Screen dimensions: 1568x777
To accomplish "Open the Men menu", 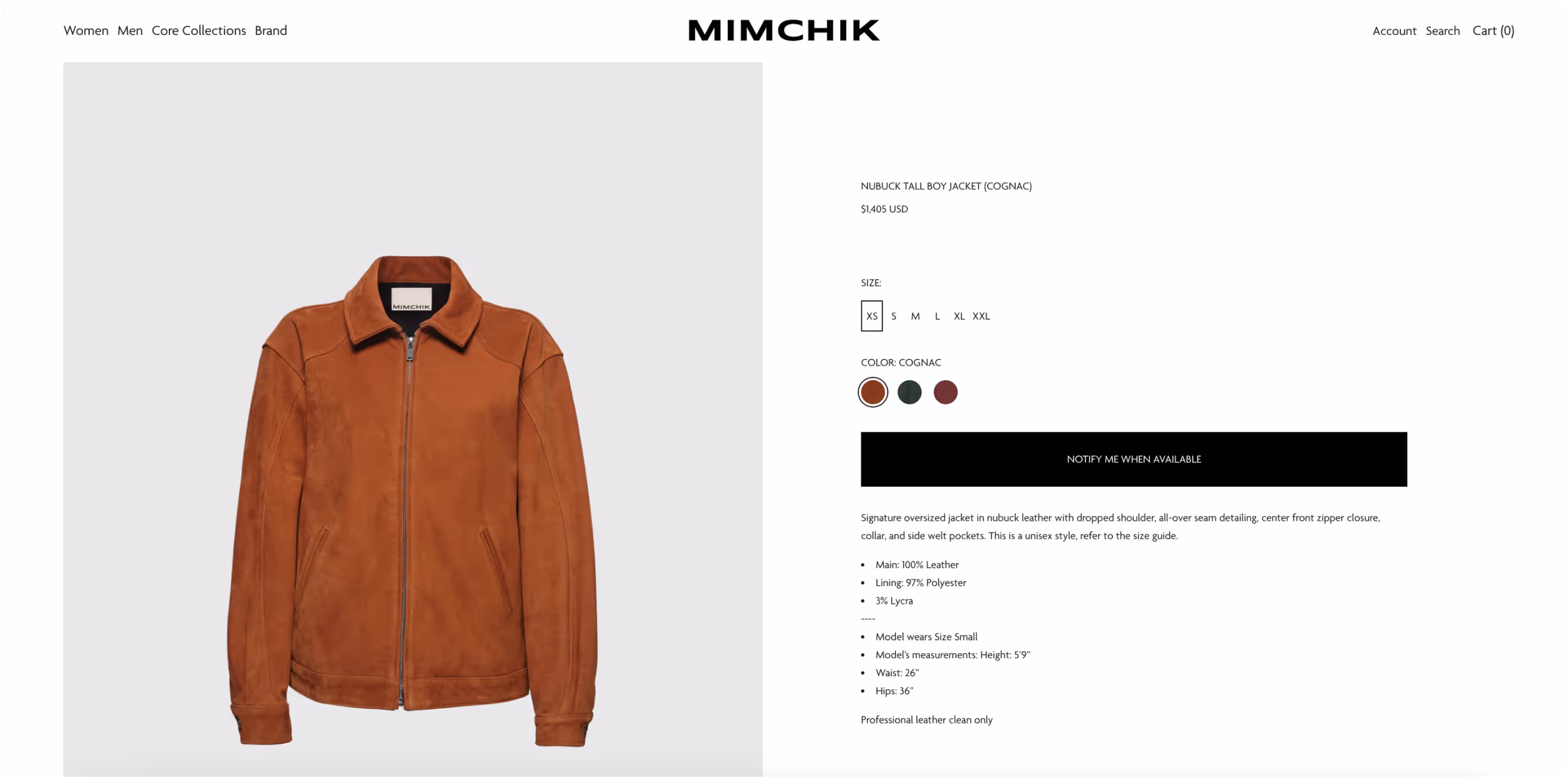I will click(x=130, y=31).
